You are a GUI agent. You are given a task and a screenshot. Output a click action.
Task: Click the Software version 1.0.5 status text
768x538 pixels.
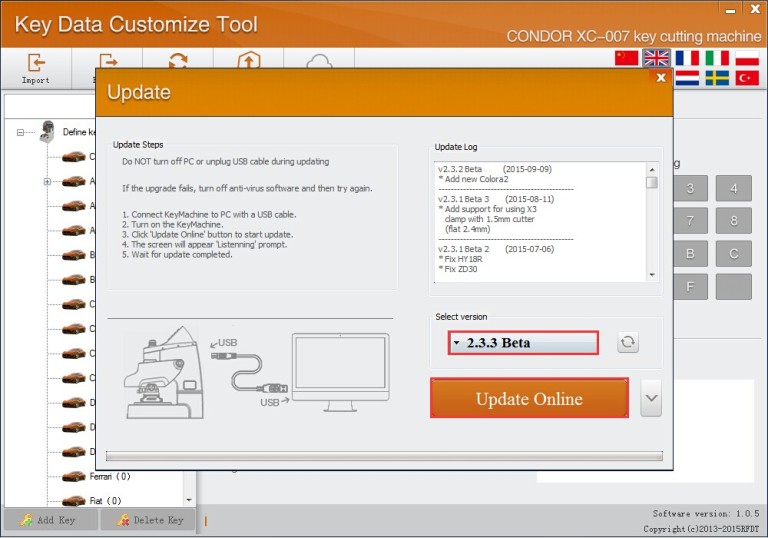706,514
